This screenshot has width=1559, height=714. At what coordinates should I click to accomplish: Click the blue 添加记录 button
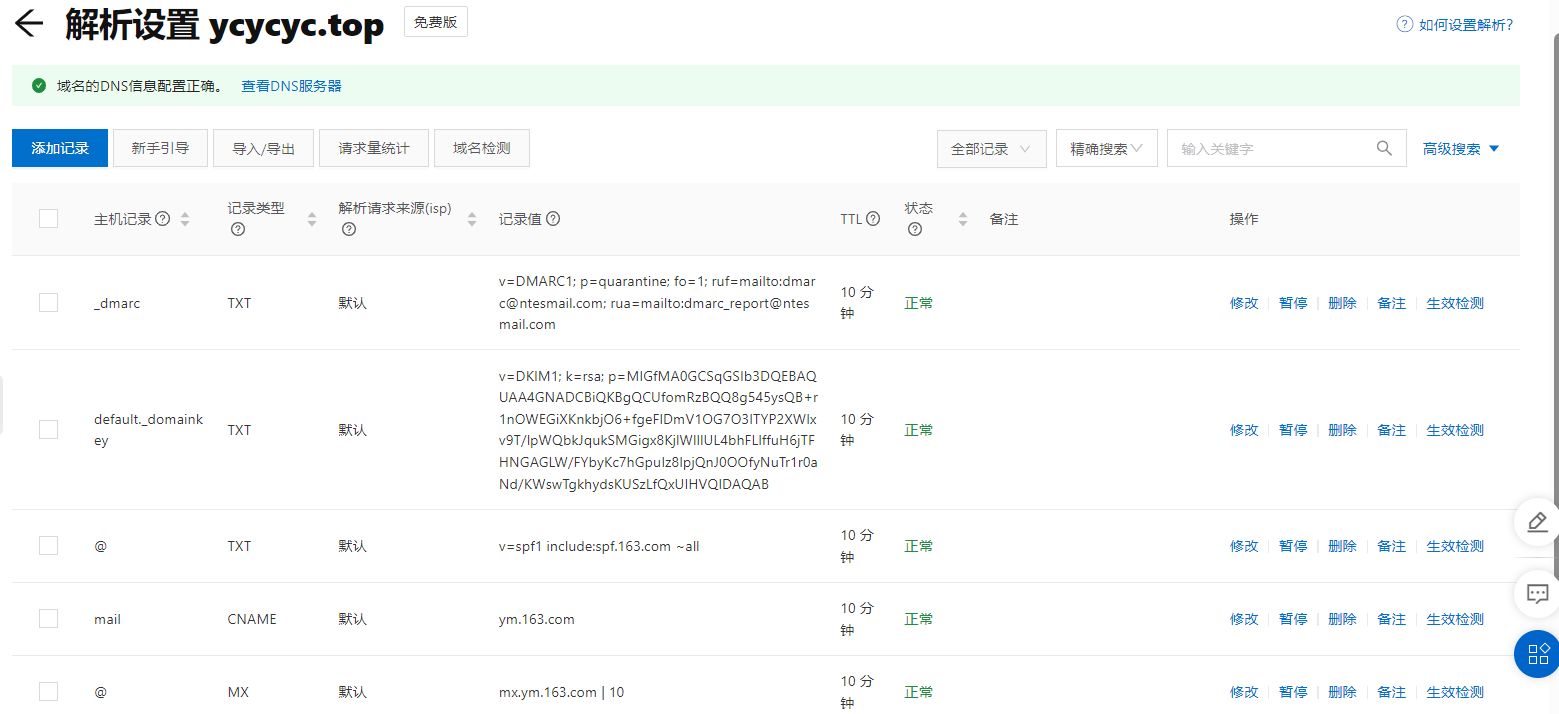coord(59,147)
